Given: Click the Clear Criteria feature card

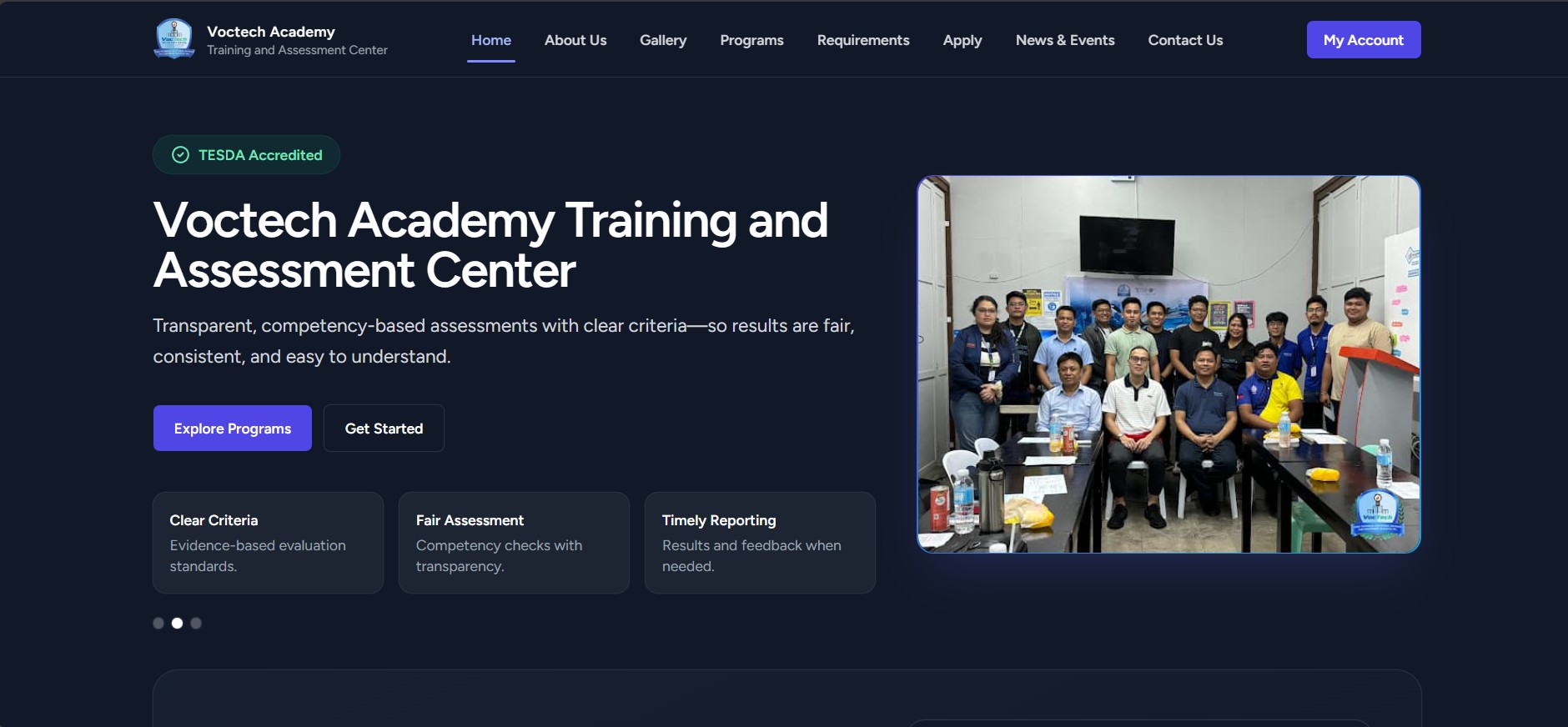Looking at the screenshot, I should [268, 542].
